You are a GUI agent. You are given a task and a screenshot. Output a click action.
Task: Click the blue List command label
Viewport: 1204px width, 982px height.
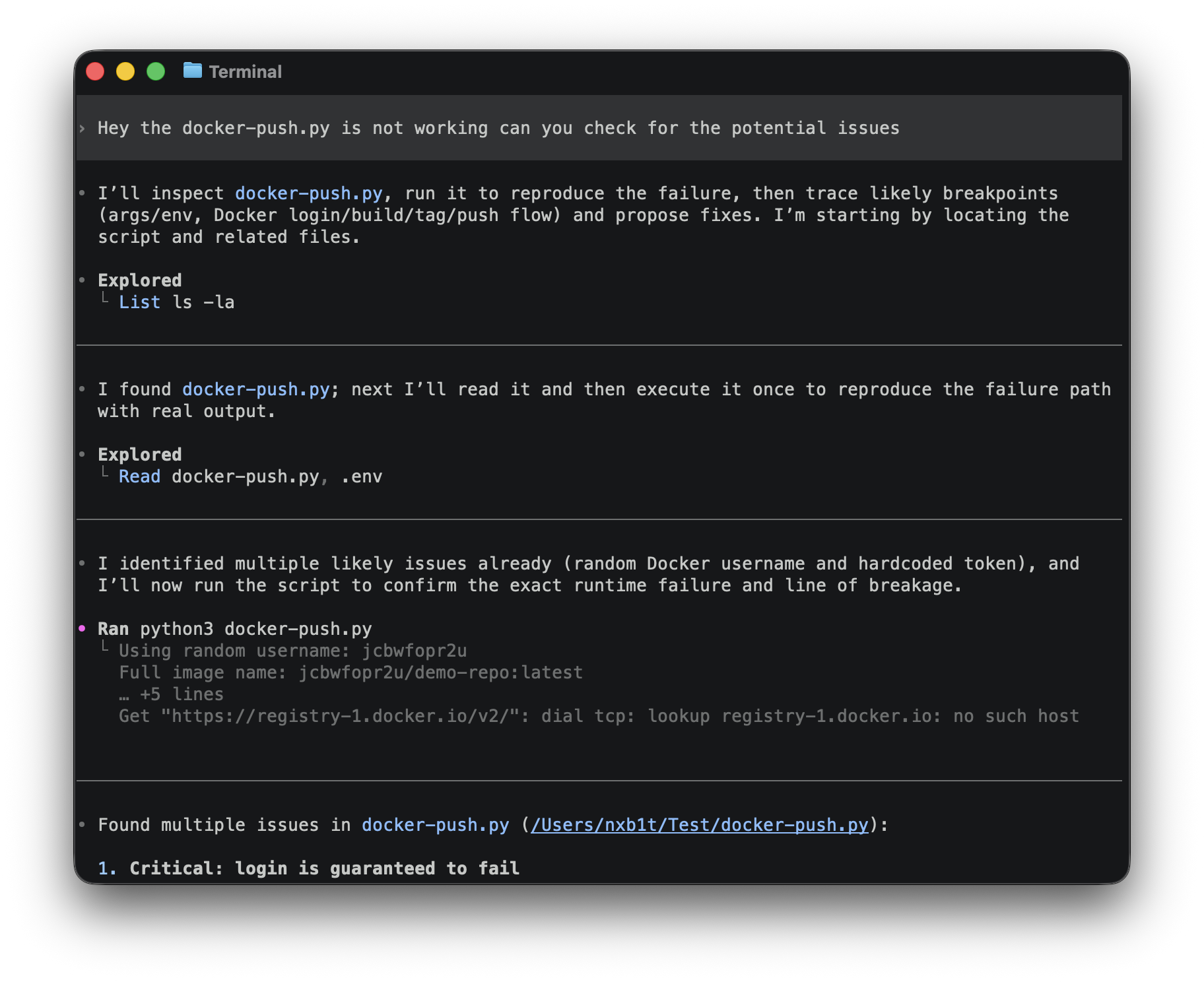pos(139,302)
